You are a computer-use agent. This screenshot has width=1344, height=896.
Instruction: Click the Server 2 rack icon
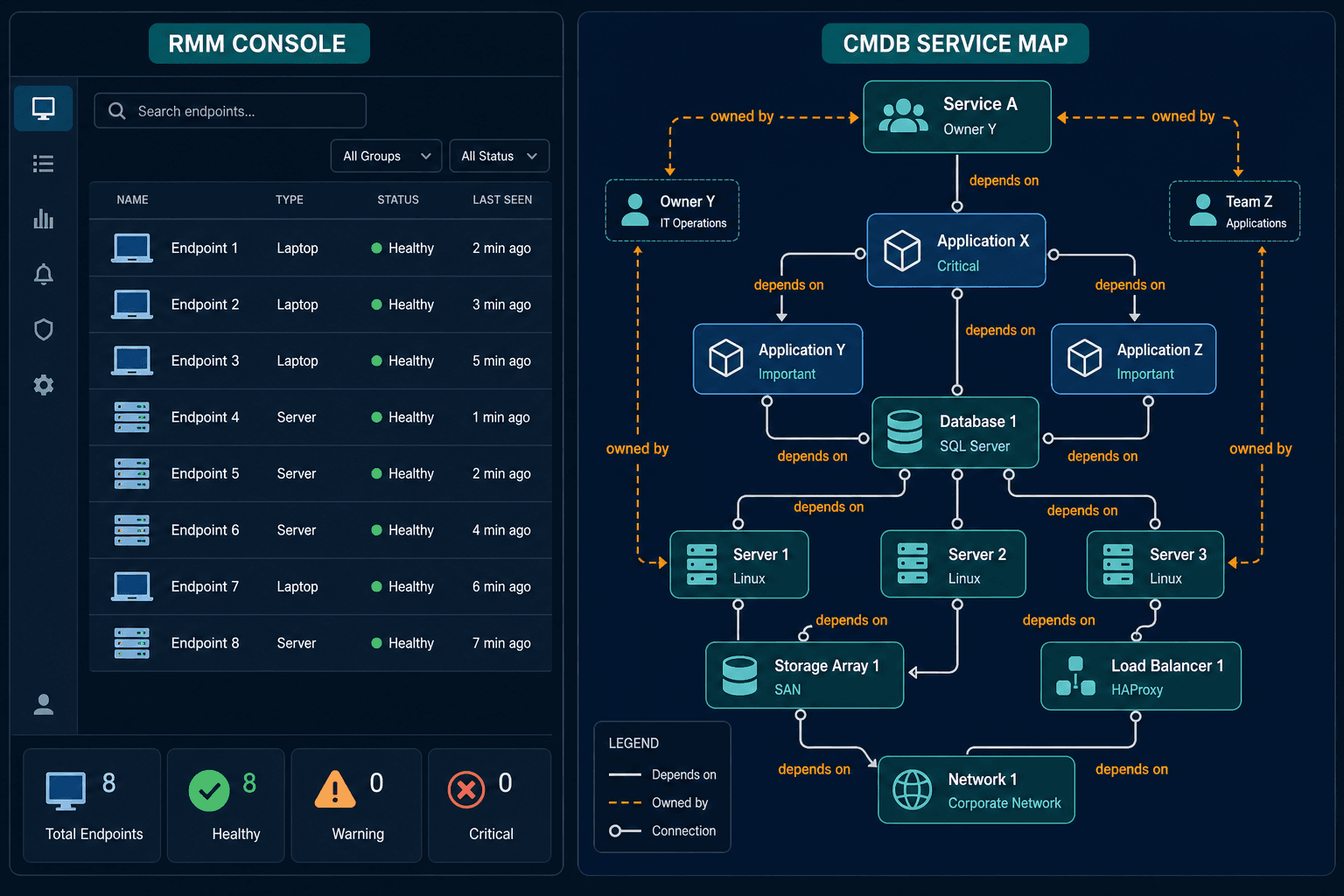pos(913,564)
